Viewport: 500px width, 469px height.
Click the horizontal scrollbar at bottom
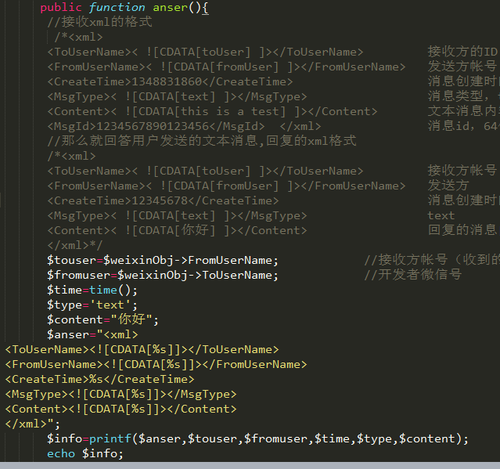coord(250,465)
